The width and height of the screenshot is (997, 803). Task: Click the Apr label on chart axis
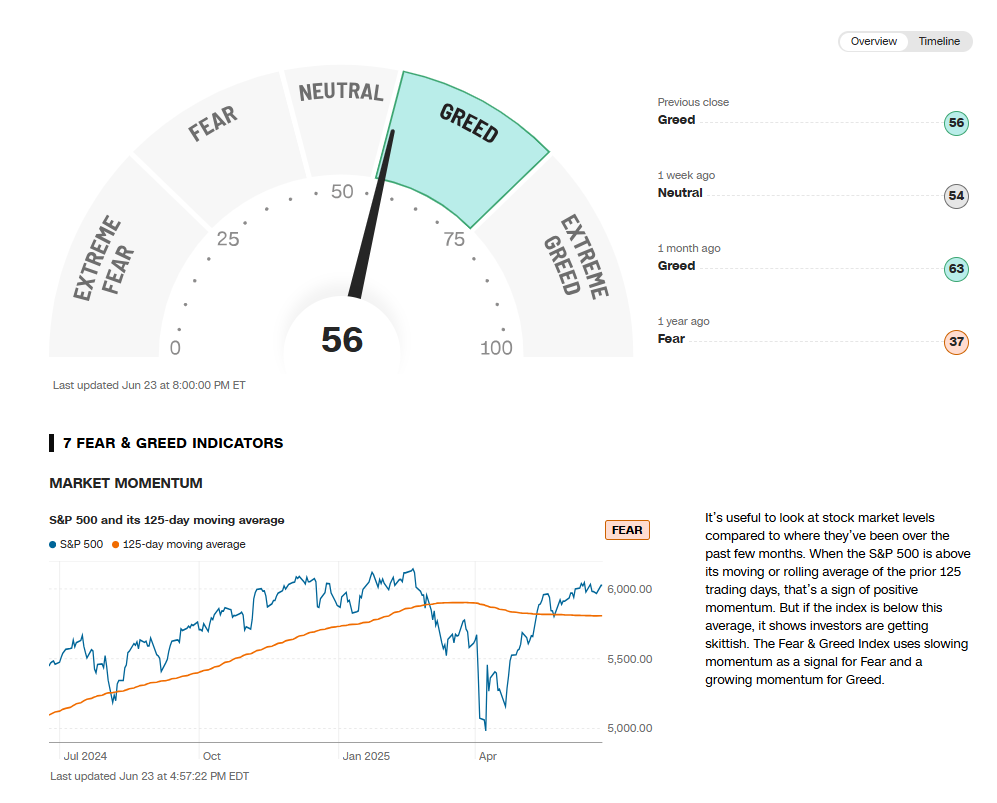(x=488, y=756)
